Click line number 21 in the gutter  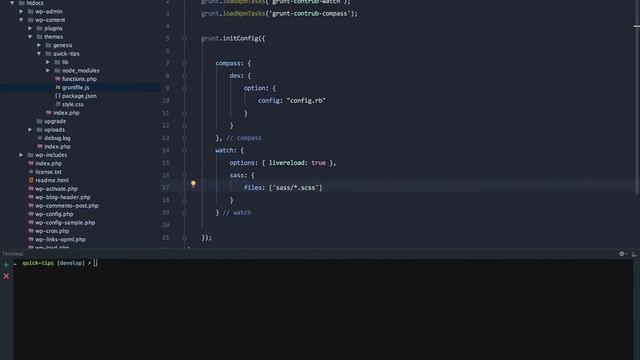165,238
